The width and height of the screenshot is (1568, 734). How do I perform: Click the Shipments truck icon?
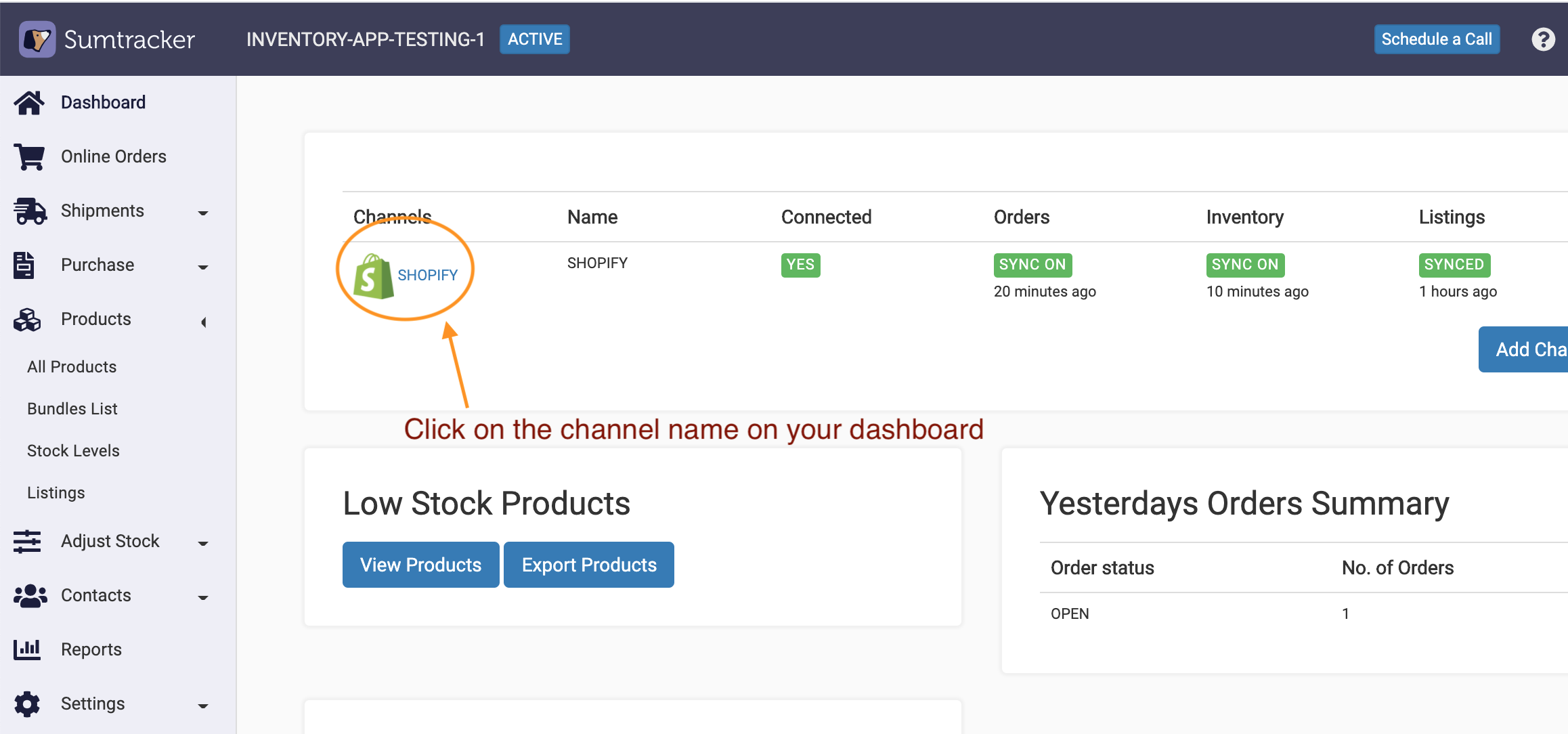[29, 211]
